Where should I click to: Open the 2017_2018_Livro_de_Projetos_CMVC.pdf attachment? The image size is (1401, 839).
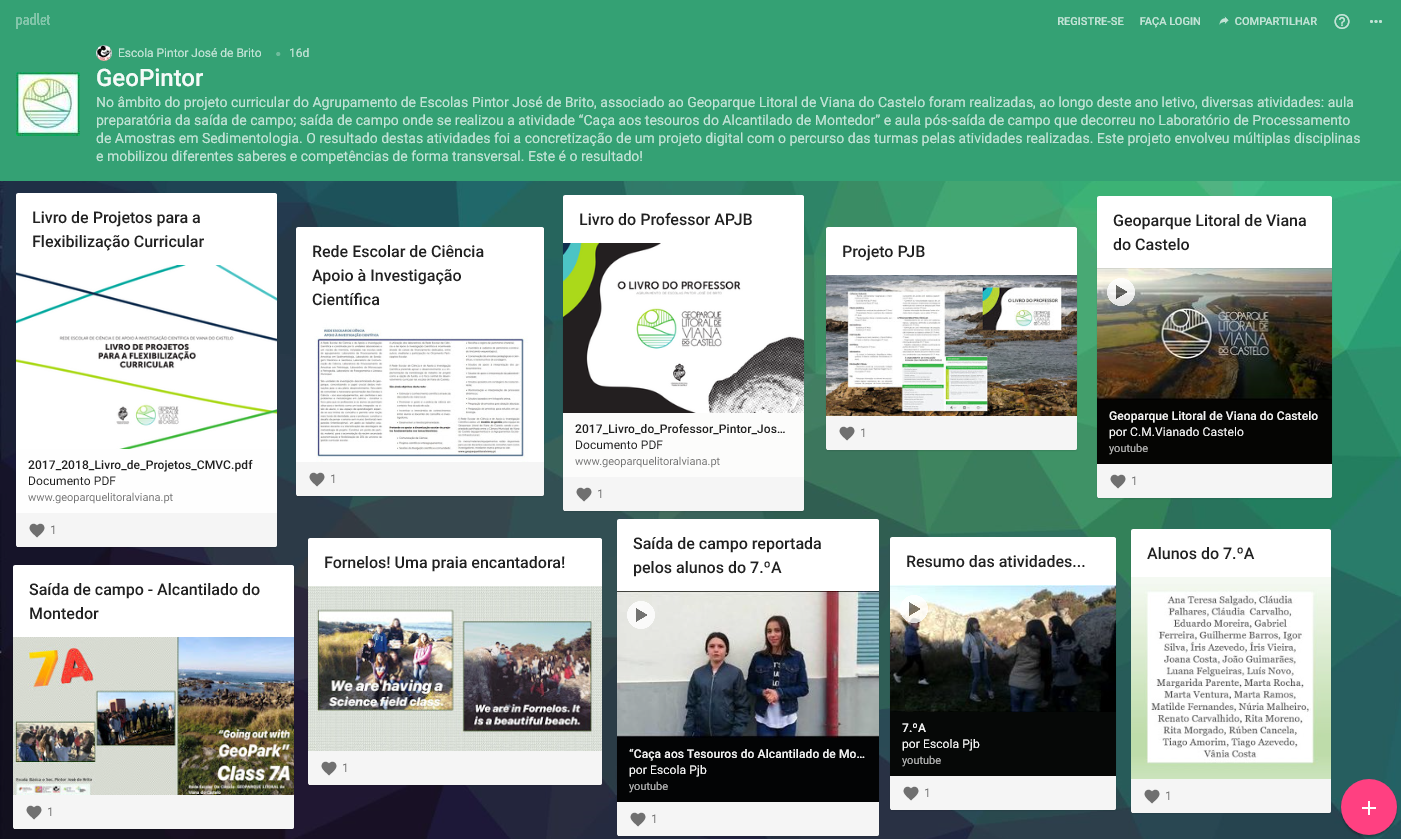(140, 465)
